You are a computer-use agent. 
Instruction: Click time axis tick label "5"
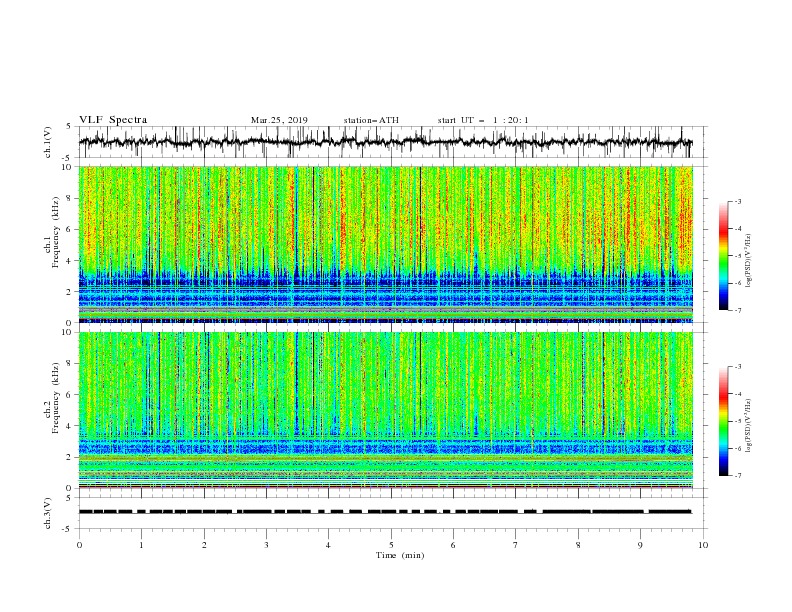point(391,545)
